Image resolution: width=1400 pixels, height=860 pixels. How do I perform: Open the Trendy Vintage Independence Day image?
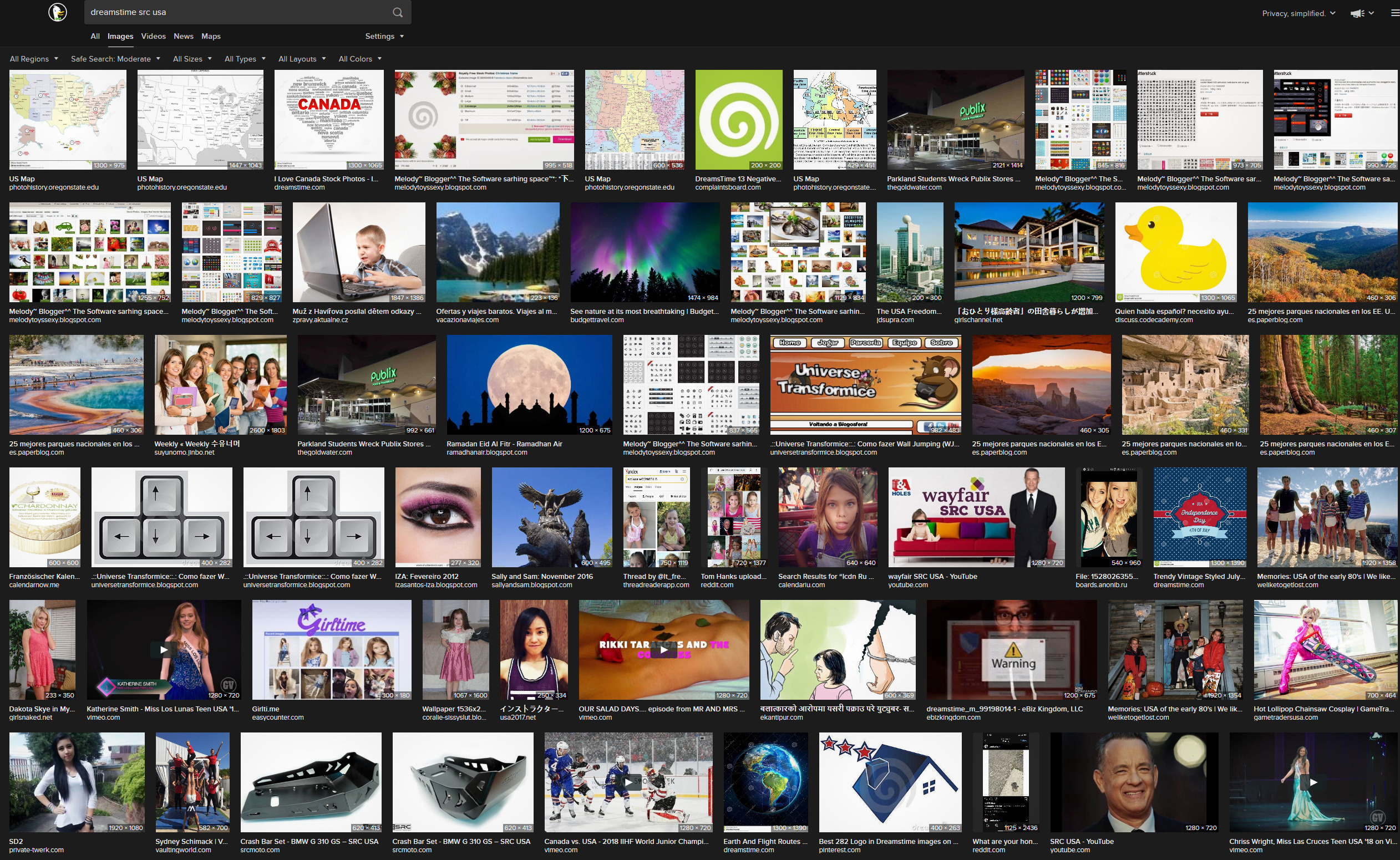[x=1200, y=517]
